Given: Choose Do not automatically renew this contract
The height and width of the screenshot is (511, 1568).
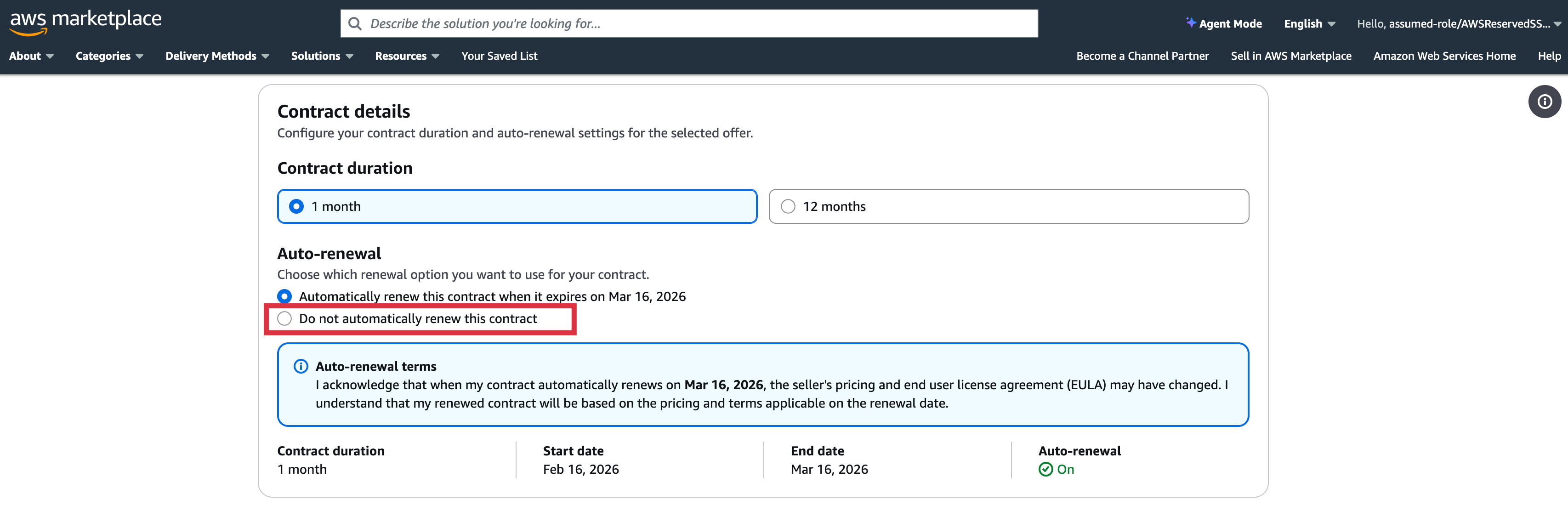Looking at the screenshot, I should point(284,319).
